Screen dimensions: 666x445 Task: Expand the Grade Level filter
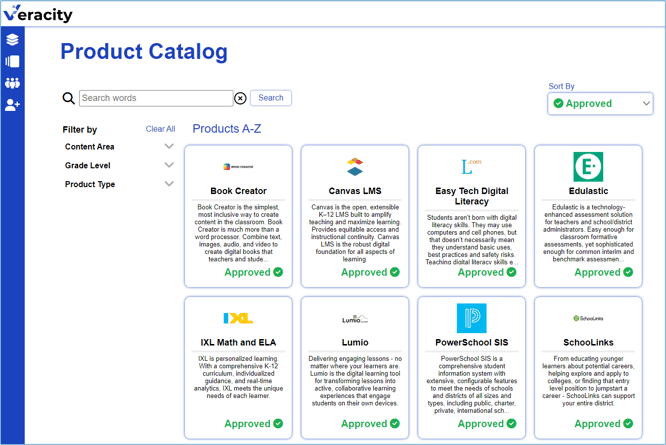[x=168, y=166]
